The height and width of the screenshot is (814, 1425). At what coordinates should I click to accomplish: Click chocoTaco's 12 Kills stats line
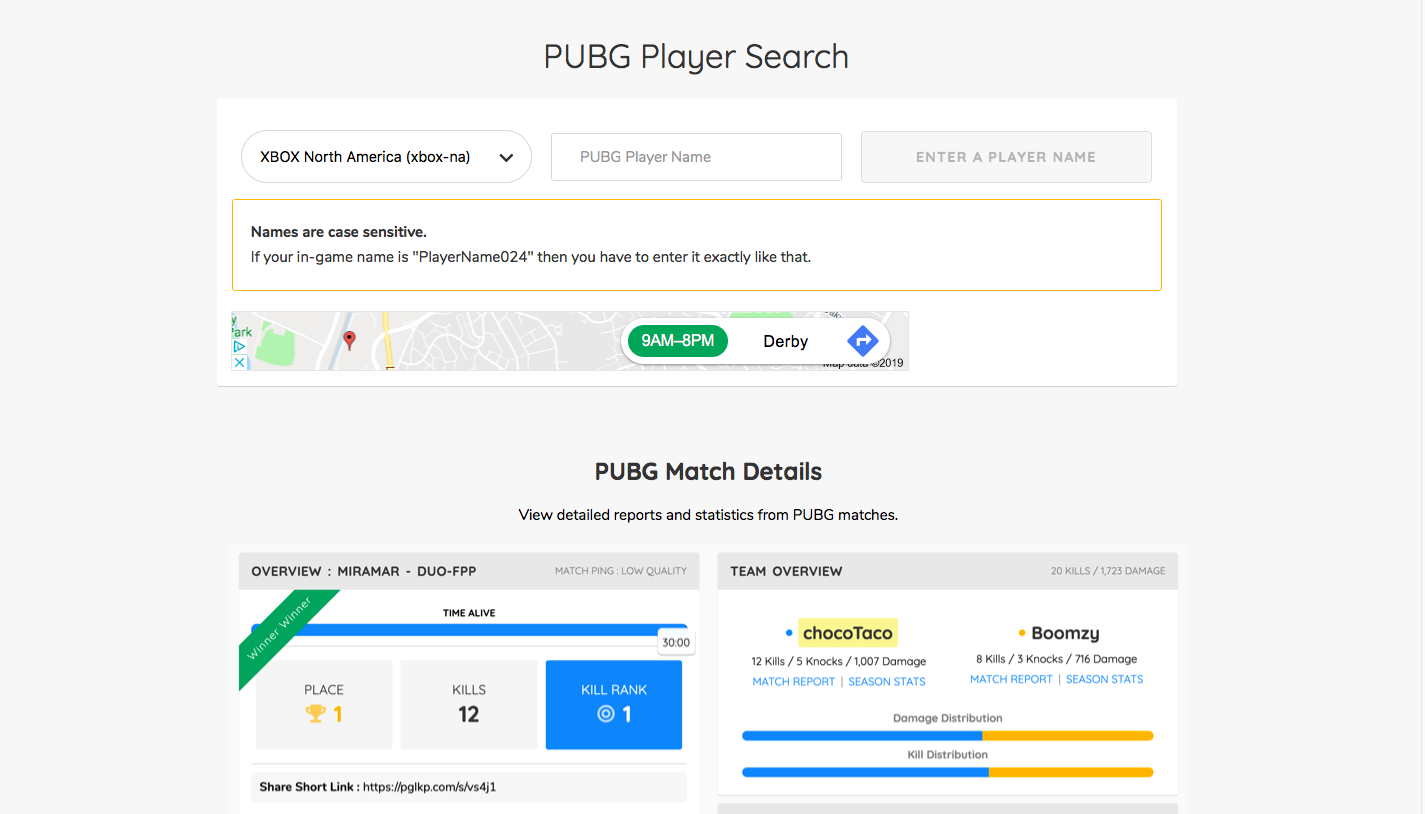pyautogui.click(x=839, y=661)
